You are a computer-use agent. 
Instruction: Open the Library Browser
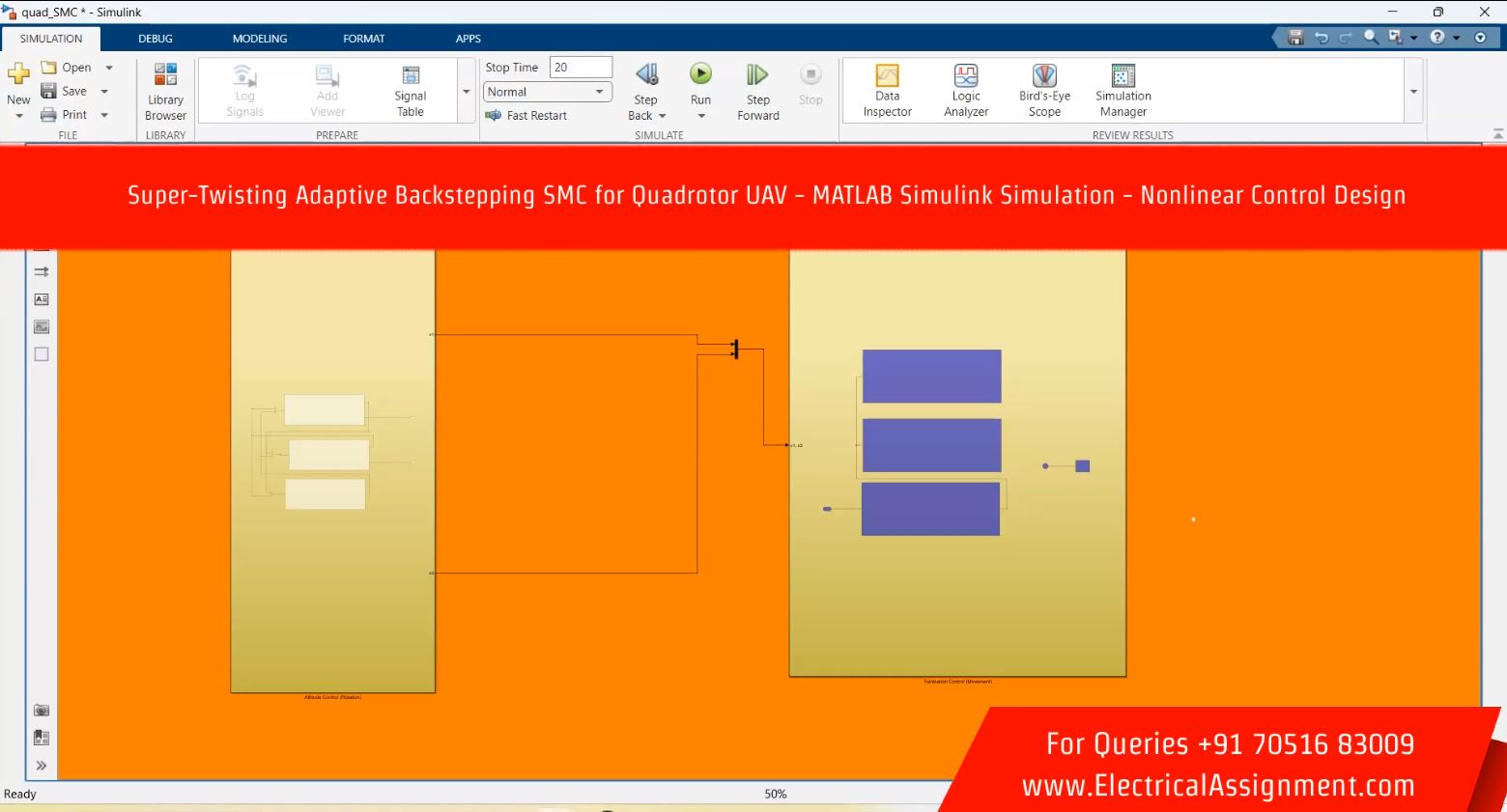(x=165, y=90)
